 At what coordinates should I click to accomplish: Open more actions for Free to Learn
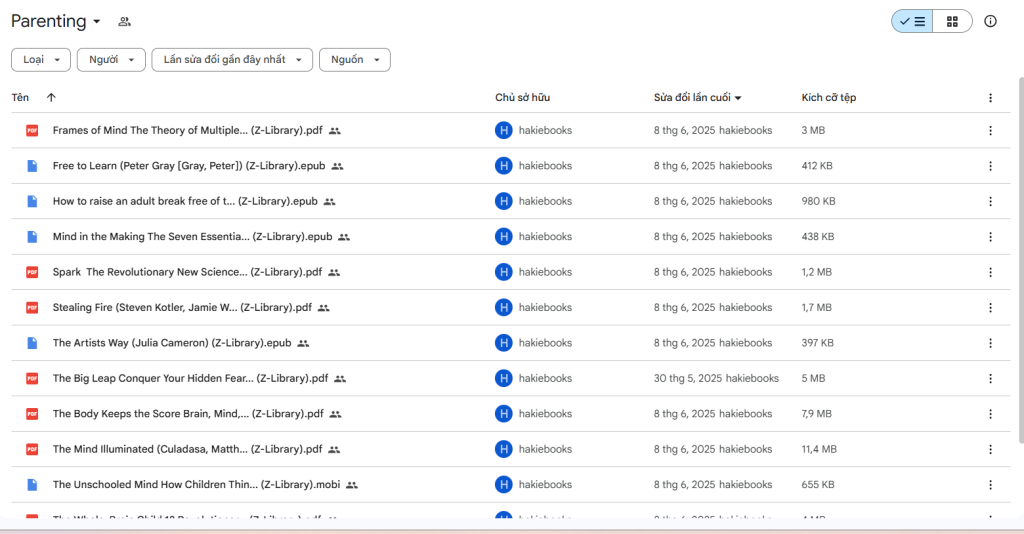[x=990, y=166]
